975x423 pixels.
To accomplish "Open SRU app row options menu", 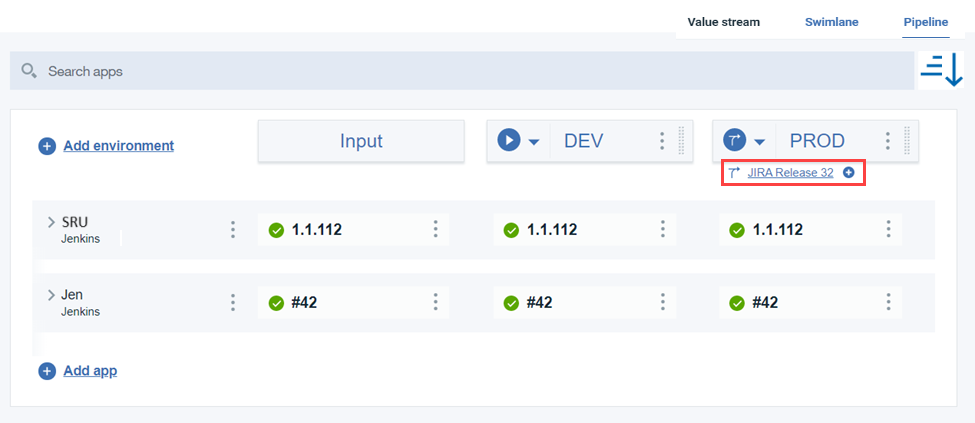I will pos(233,230).
